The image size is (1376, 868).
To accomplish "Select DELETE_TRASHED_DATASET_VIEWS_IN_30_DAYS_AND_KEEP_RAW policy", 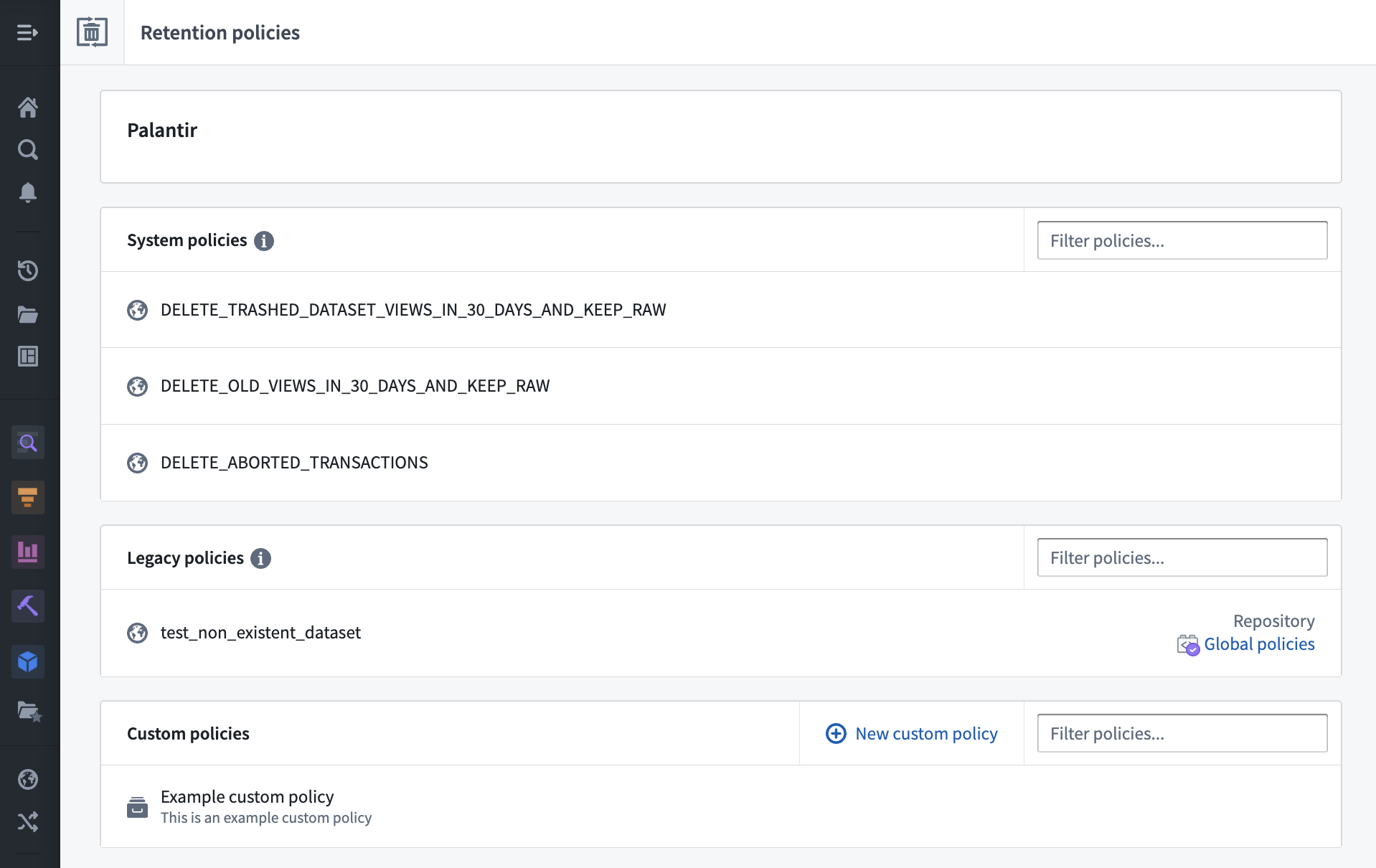I will pos(720,310).
